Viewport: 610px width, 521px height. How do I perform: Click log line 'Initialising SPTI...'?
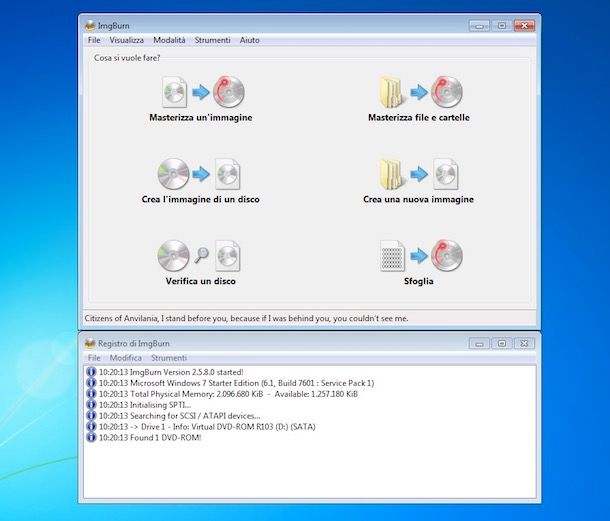tap(145, 405)
